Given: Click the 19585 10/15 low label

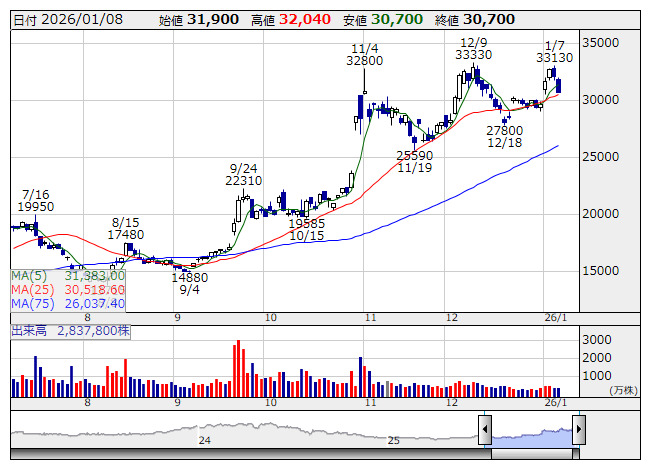Looking at the screenshot, I should pyautogui.click(x=307, y=229).
